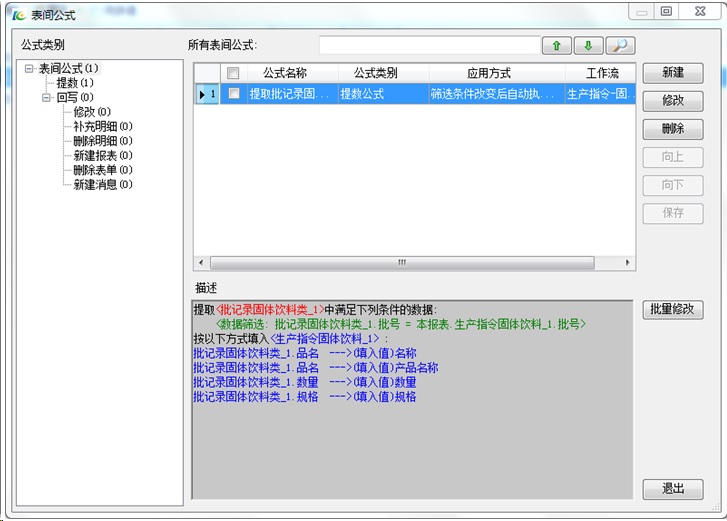Click the row indicator arrow of row 1
Image resolution: width=727 pixels, height=521 pixels.
[203, 94]
